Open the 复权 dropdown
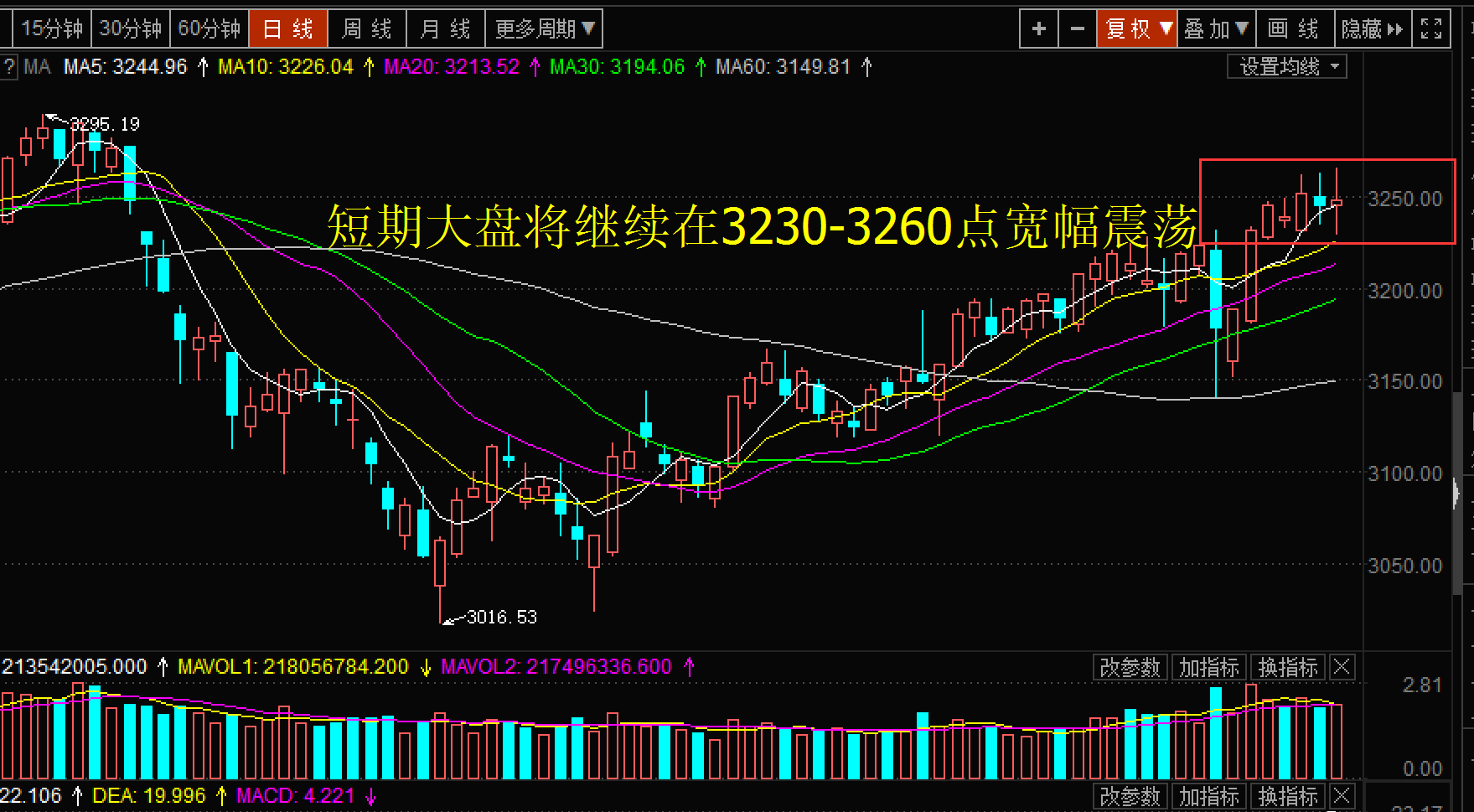 1137,29
